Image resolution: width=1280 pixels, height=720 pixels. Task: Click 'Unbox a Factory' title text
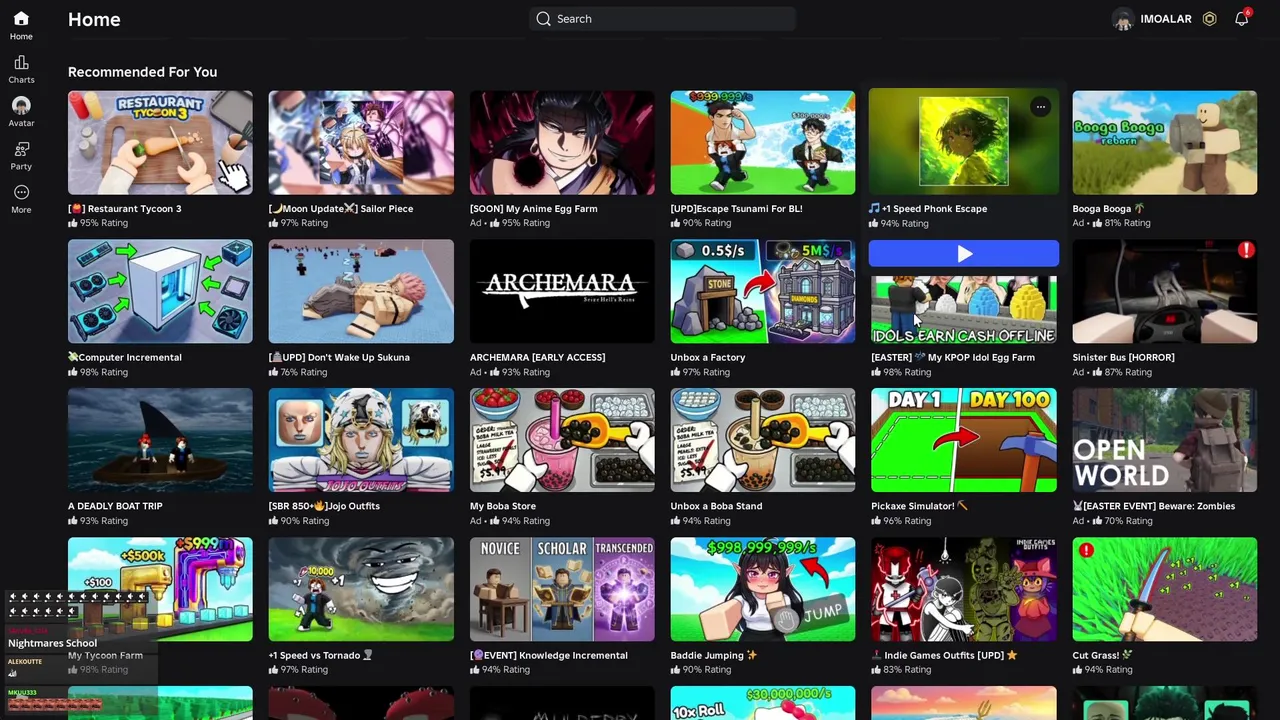pyautogui.click(x=708, y=357)
